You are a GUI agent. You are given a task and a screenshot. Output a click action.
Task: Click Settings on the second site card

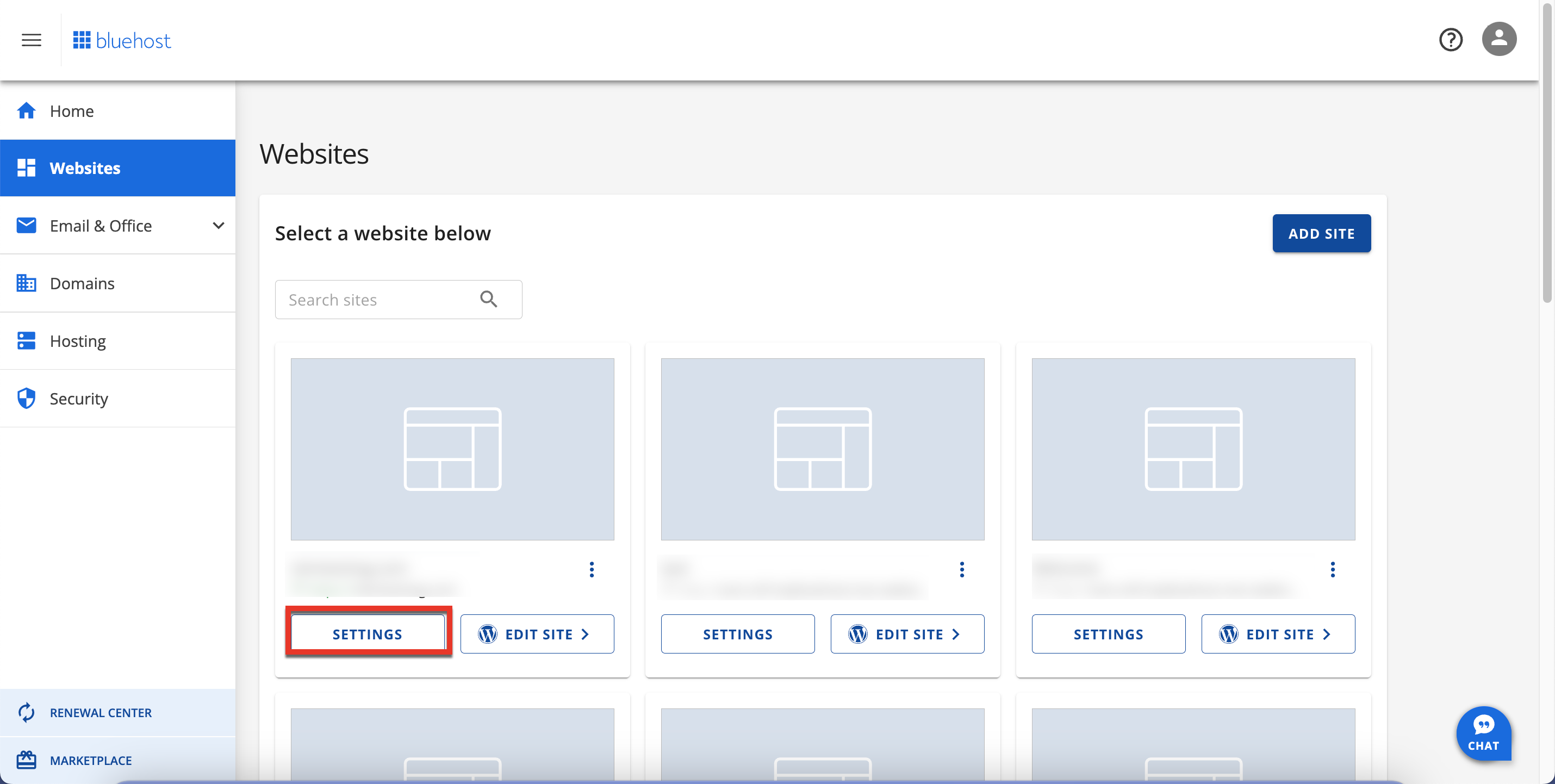(738, 634)
